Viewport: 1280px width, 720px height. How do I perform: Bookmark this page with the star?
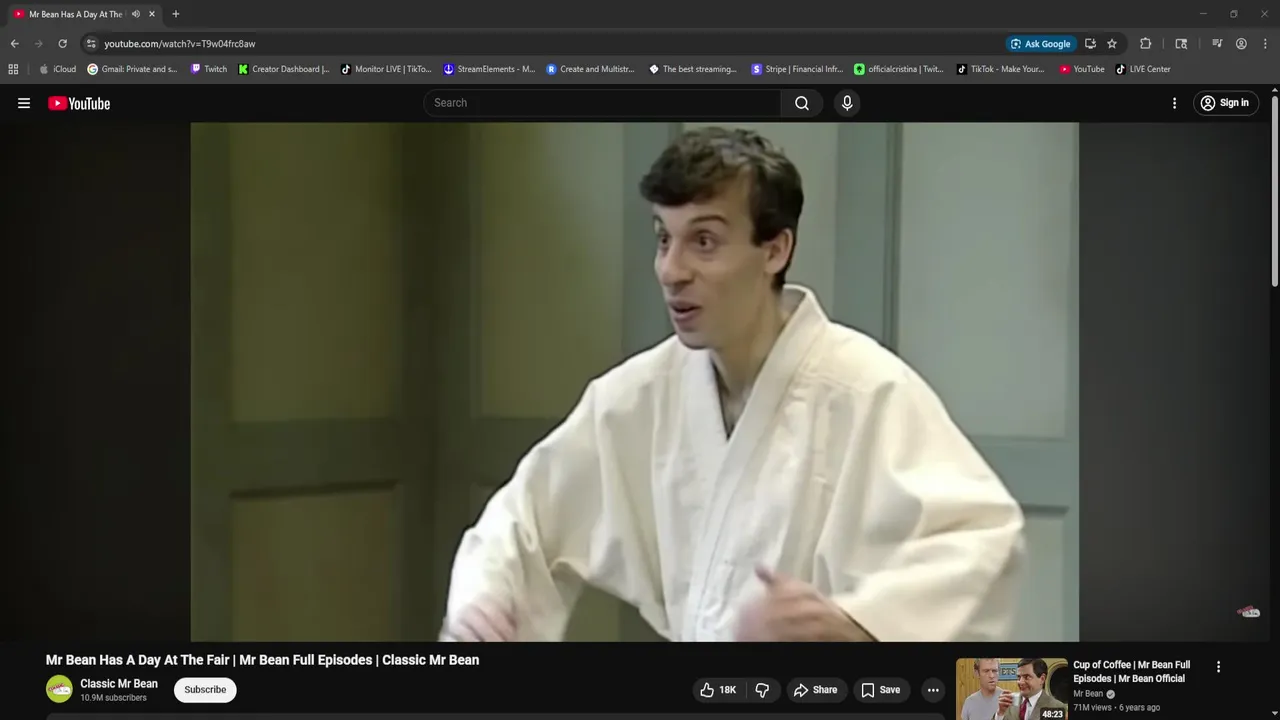click(1112, 44)
